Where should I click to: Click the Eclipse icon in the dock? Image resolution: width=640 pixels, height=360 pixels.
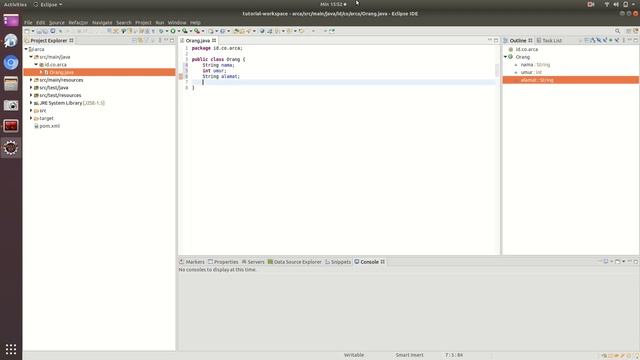(x=11, y=147)
